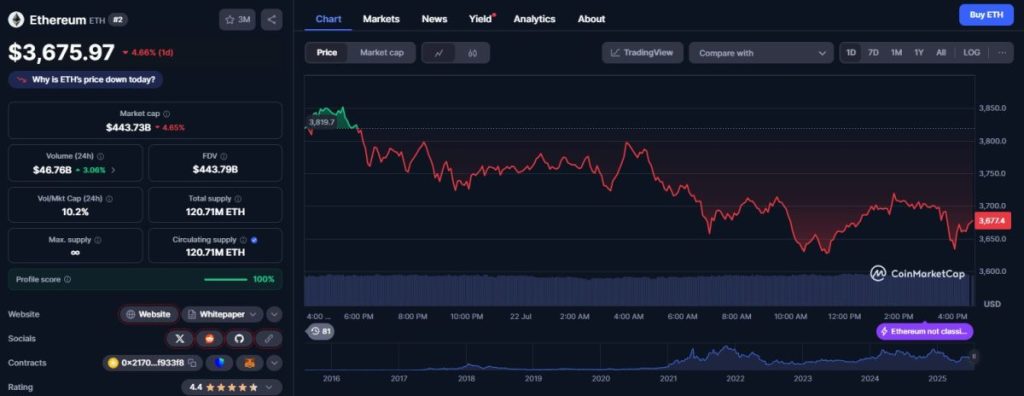The height and width of the screenshot is (396, 1024).
Task: Open the Chart tab
Action: [328, 19]
